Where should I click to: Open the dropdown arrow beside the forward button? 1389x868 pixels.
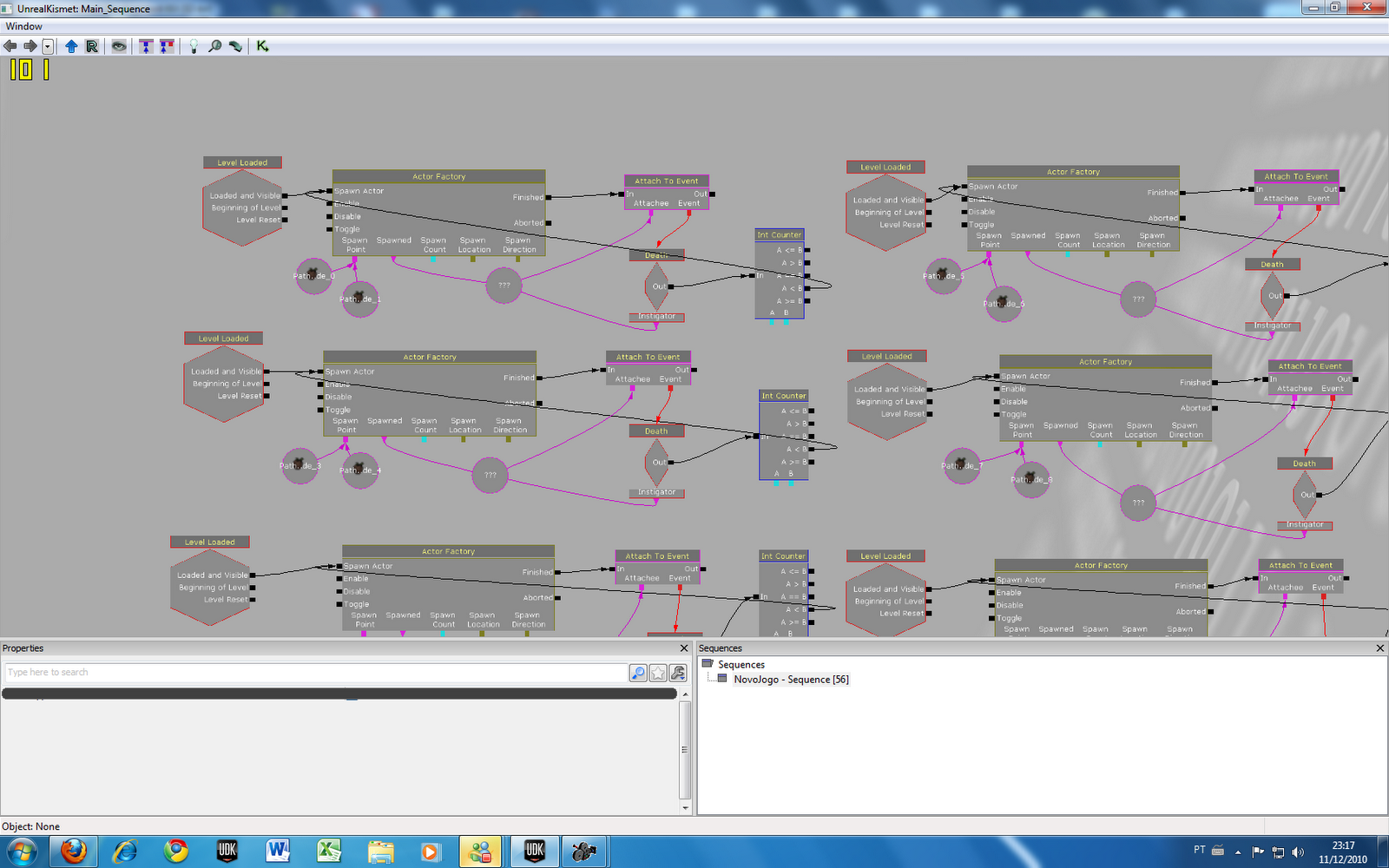pos(48,46)
